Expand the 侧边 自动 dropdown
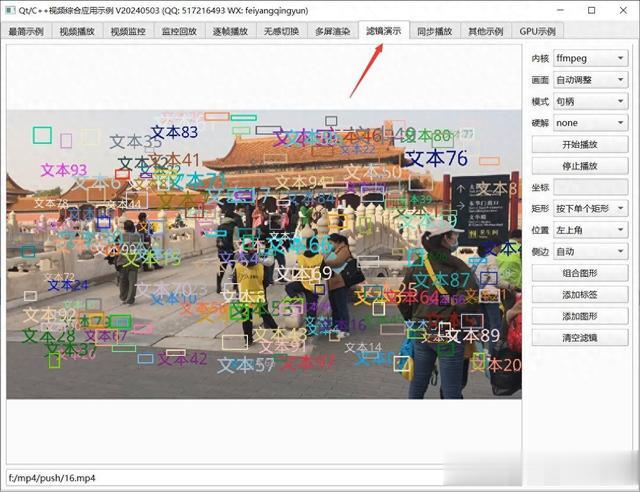This screenshot has height=492, width=640. (590, 252)
